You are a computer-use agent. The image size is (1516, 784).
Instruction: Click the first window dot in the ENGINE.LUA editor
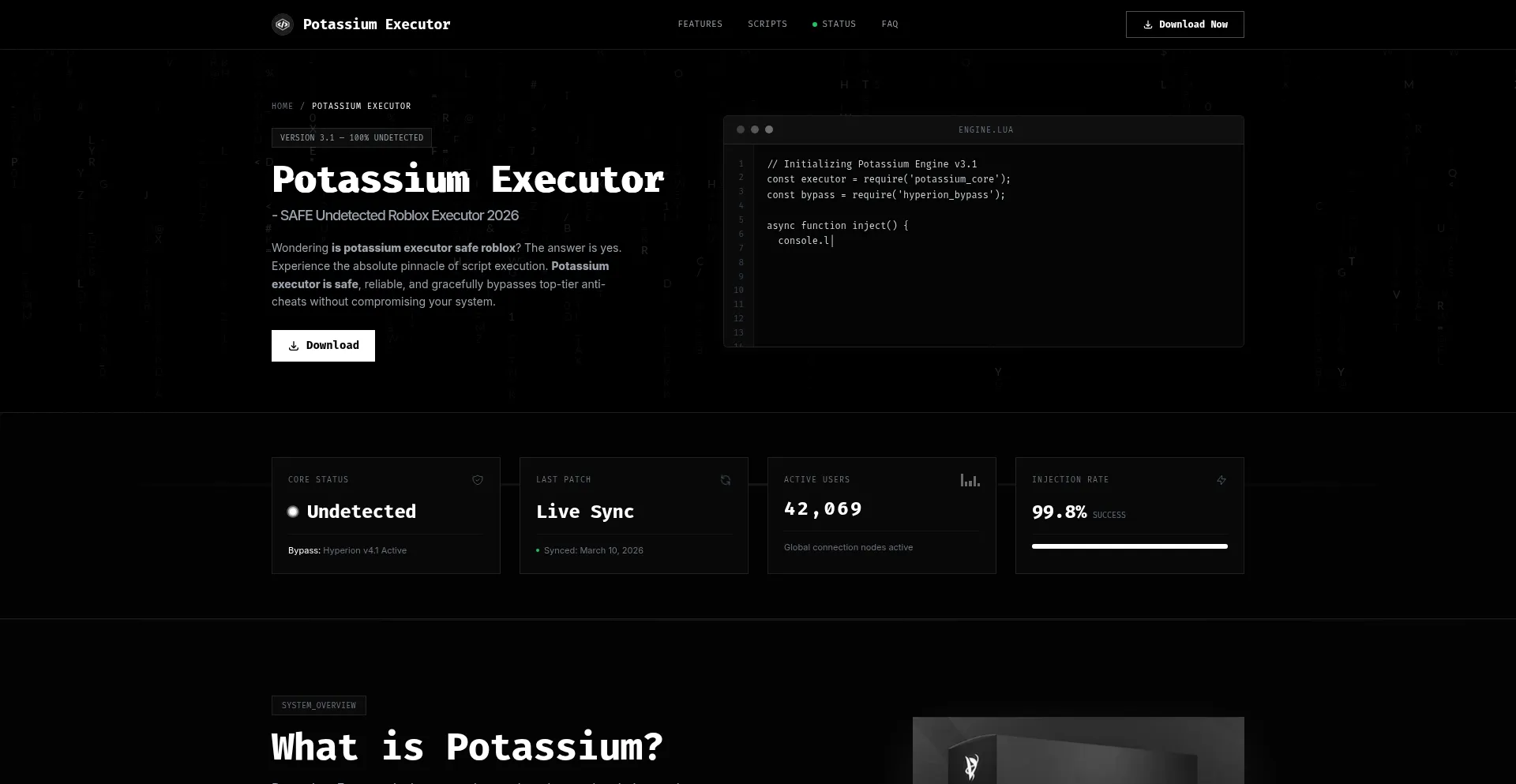tap(741, 129)
